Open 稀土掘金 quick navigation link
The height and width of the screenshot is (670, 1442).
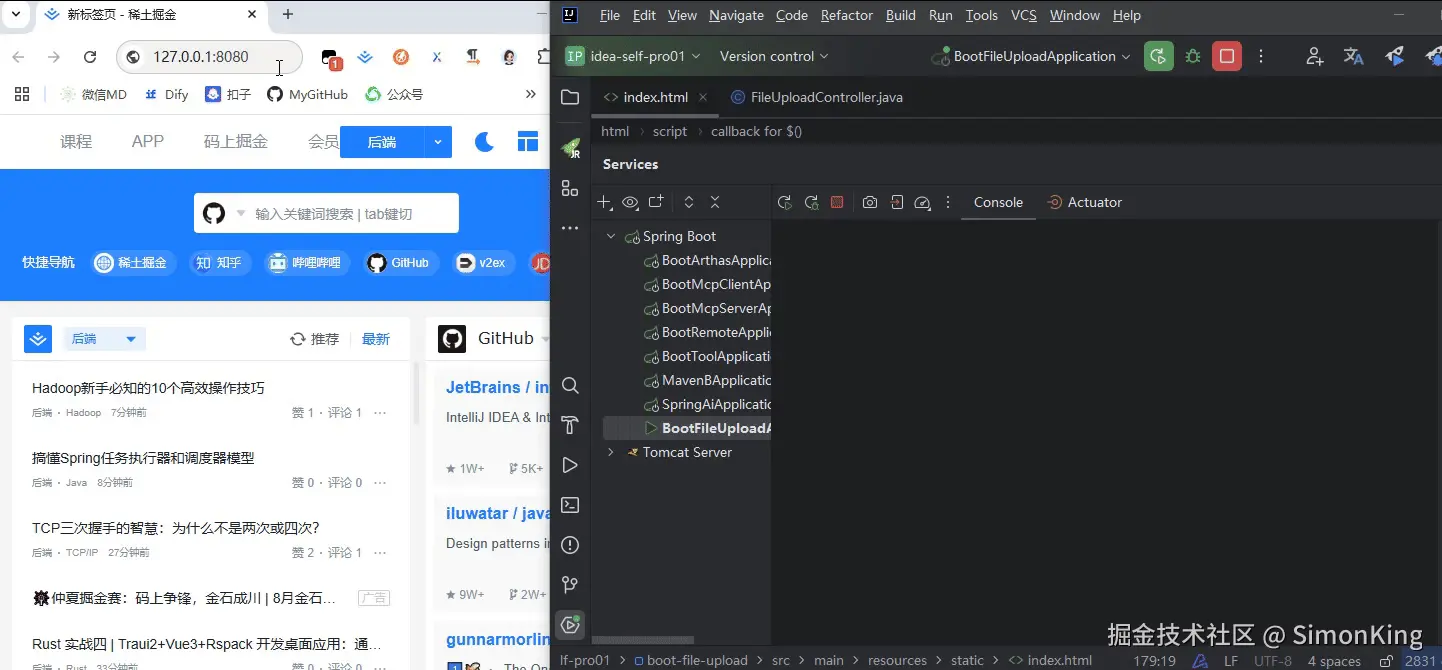134,263
